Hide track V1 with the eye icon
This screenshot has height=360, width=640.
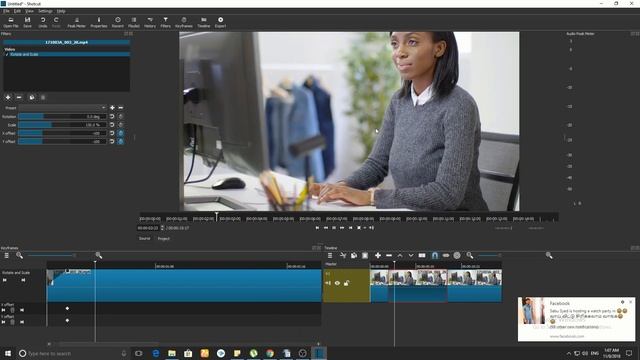click(x=337, y=283)
